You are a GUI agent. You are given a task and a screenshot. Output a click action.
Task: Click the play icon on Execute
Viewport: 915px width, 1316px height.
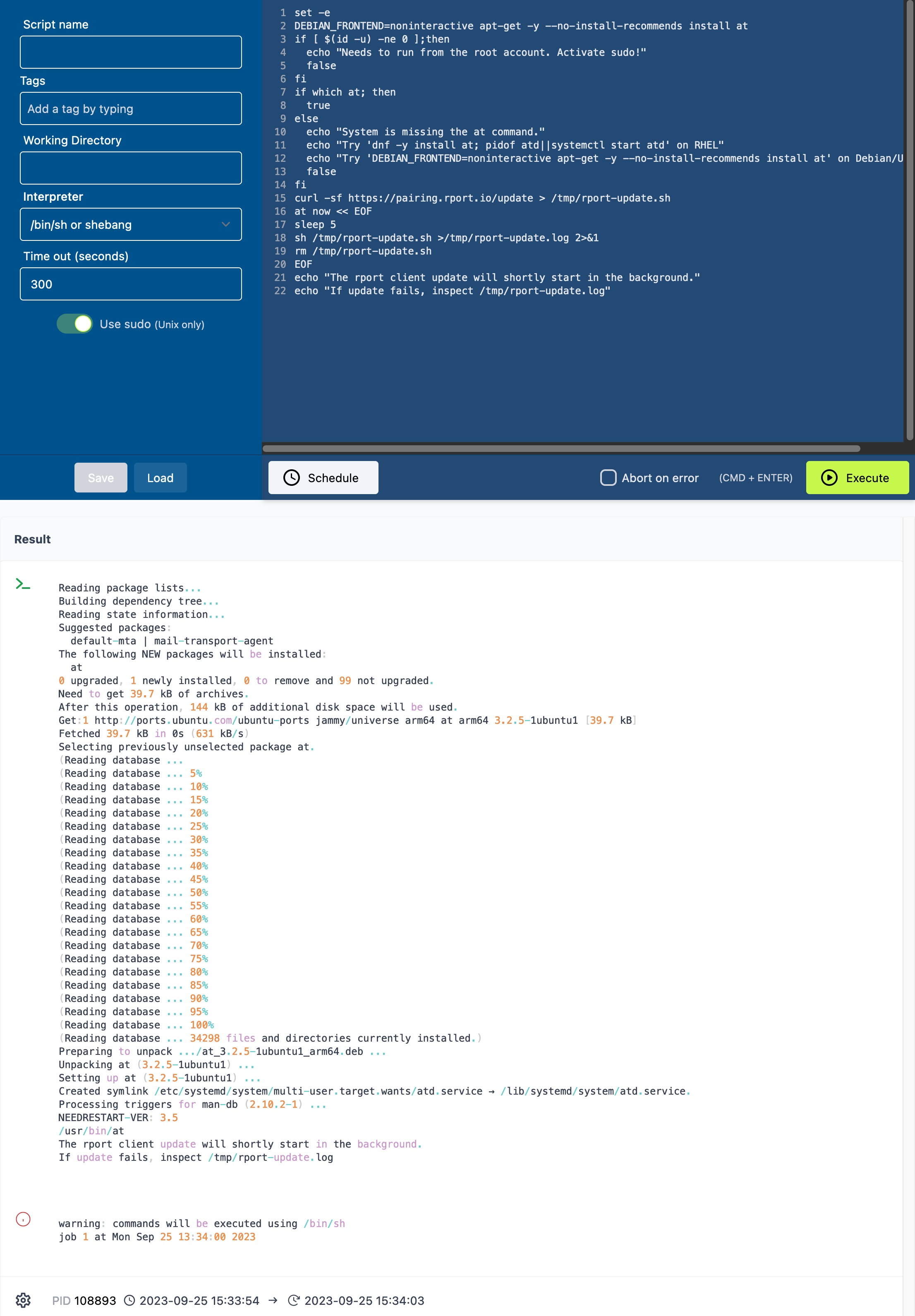tap(829, 478)
